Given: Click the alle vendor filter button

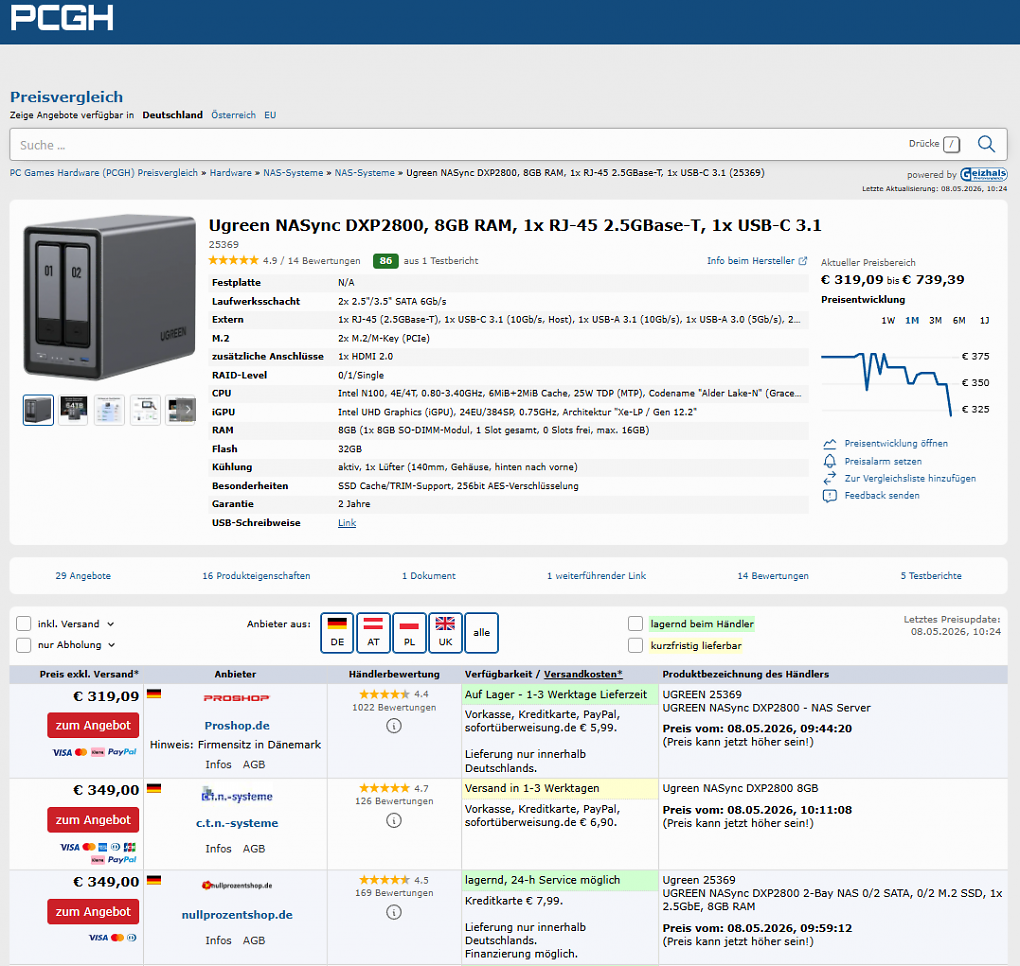Looking at the screenshot, I should tap(481, 632).
